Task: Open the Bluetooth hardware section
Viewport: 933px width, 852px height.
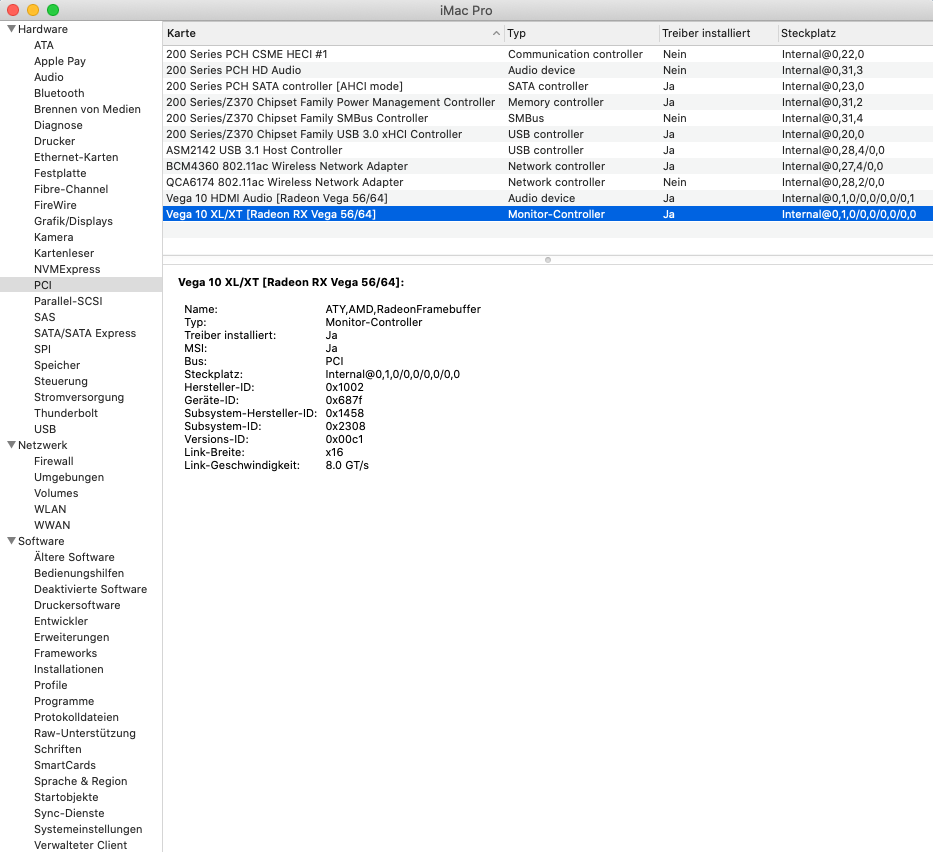Action: pyautogui.click(x=59, y=93)
